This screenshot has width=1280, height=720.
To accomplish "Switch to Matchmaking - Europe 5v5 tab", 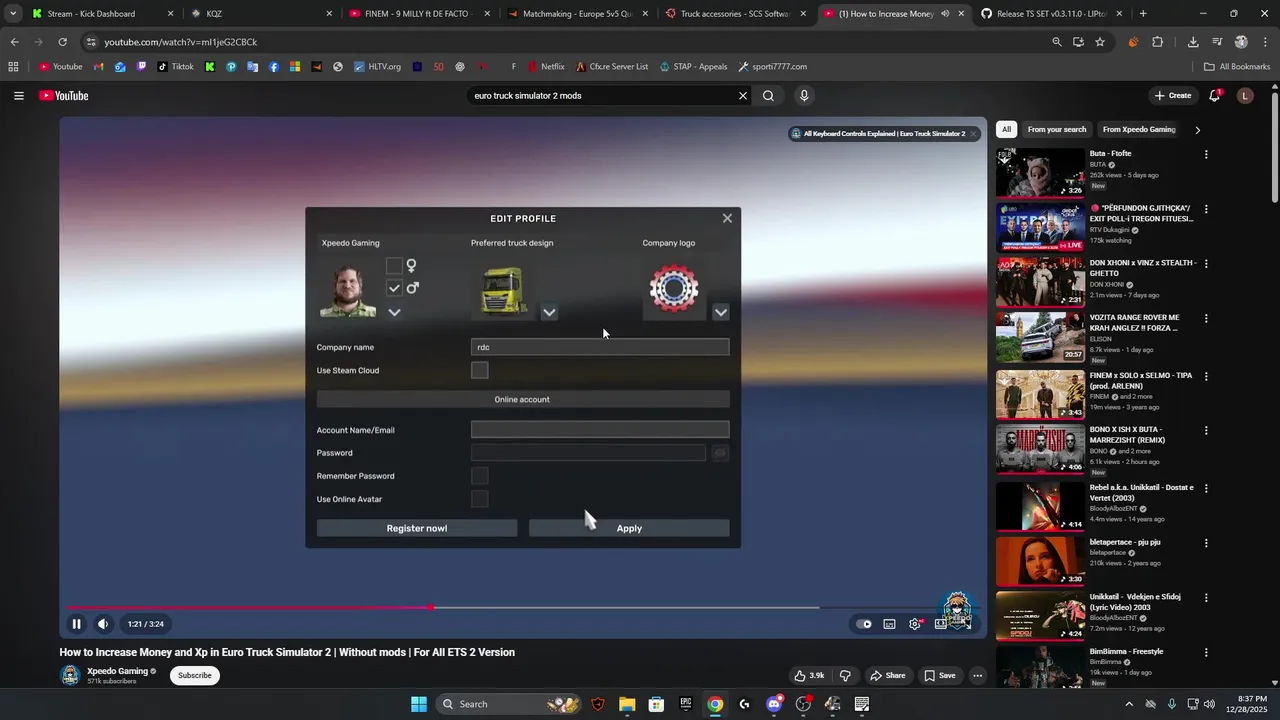I will click(x=577, y=14).
